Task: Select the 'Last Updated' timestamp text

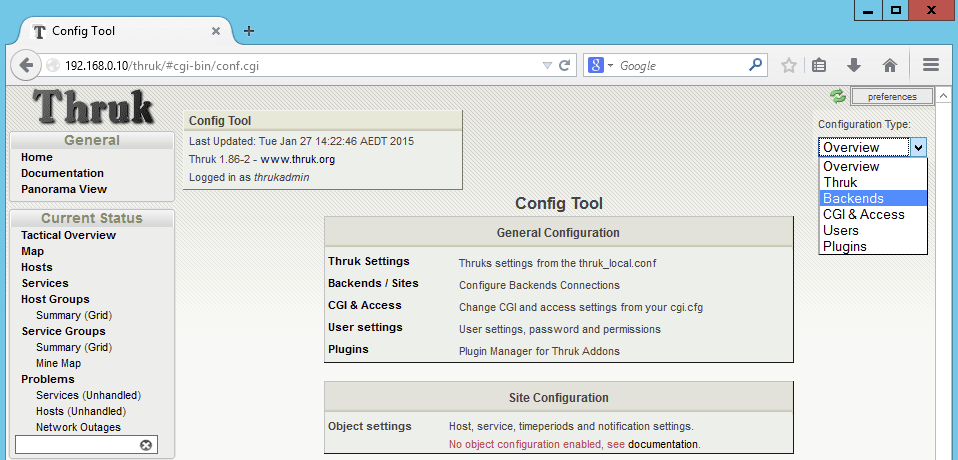Action: coord(301,141)
